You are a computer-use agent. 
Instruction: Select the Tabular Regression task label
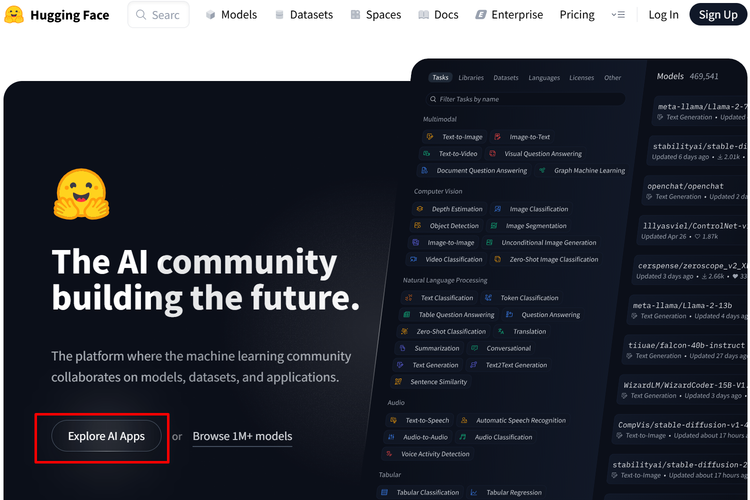click(514, 492)
